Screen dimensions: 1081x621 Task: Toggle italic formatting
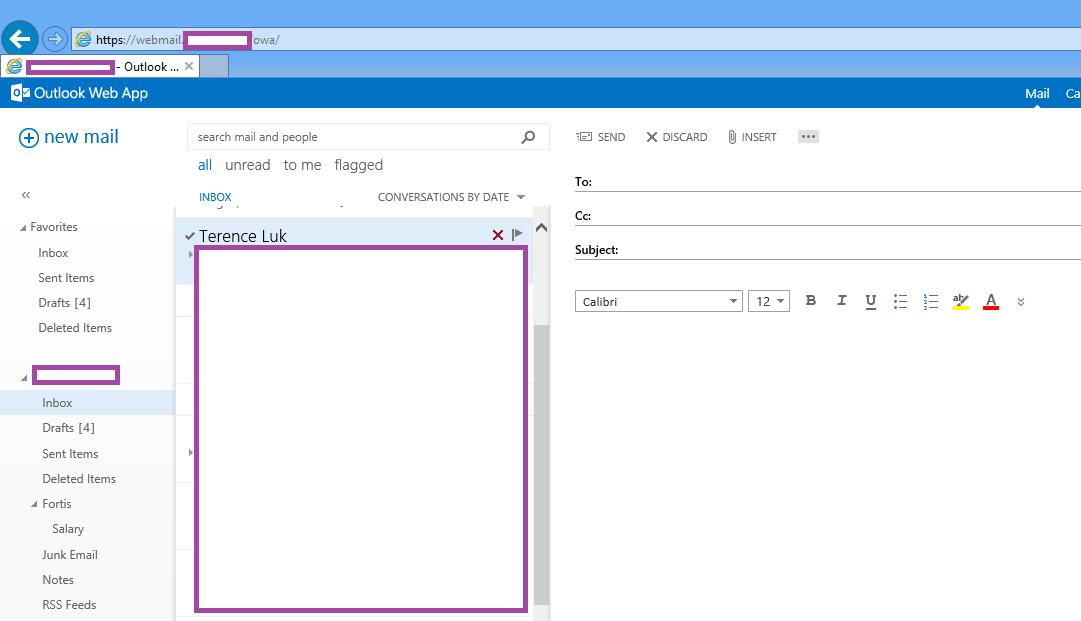tap(841, 301)
